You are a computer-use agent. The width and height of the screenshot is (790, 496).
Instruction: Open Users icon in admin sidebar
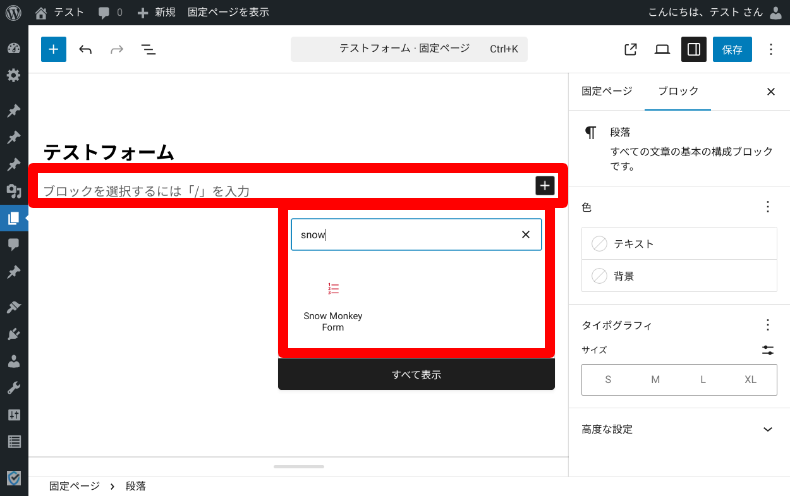pos(14,361)
